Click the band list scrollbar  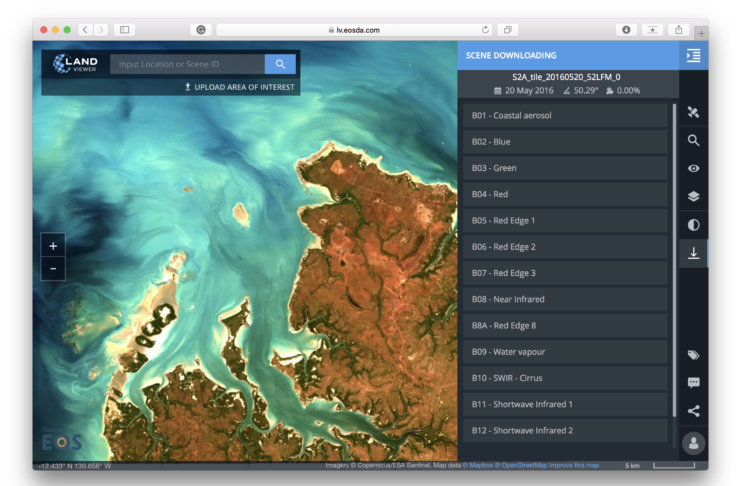(674, 260)
